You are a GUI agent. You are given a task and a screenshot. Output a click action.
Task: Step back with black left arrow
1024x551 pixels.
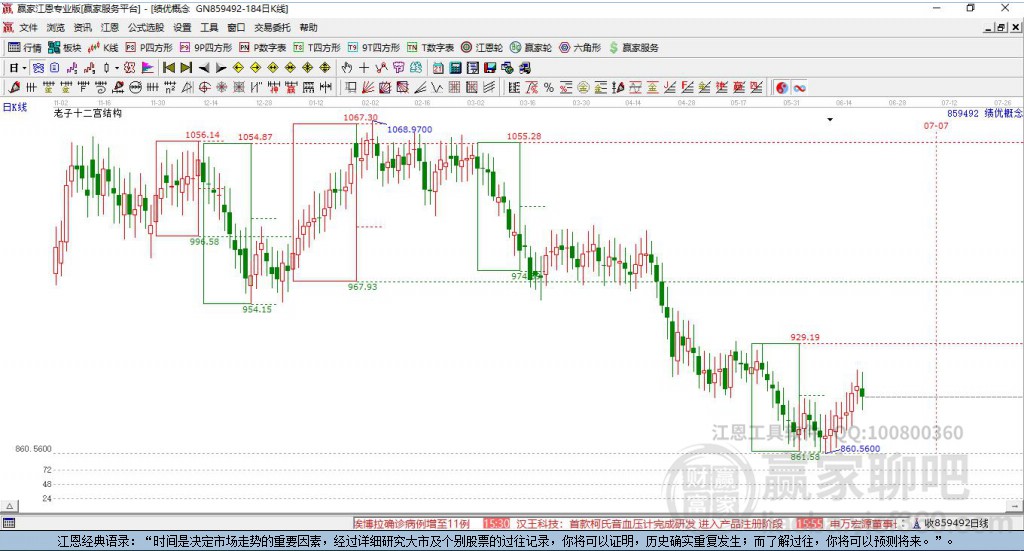(x=204, y=68)
